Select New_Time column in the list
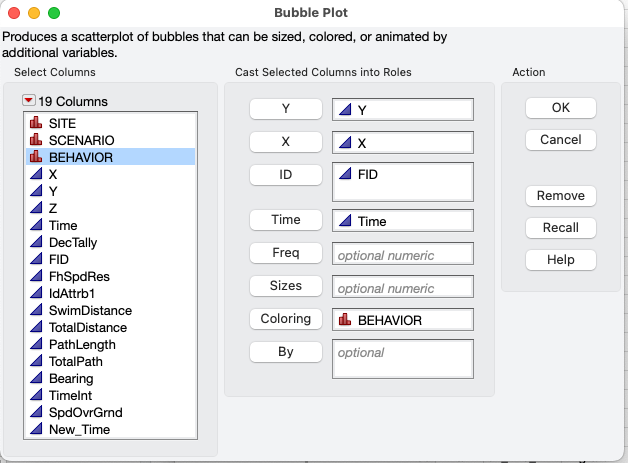628x463 pixels. coord(80,429)
